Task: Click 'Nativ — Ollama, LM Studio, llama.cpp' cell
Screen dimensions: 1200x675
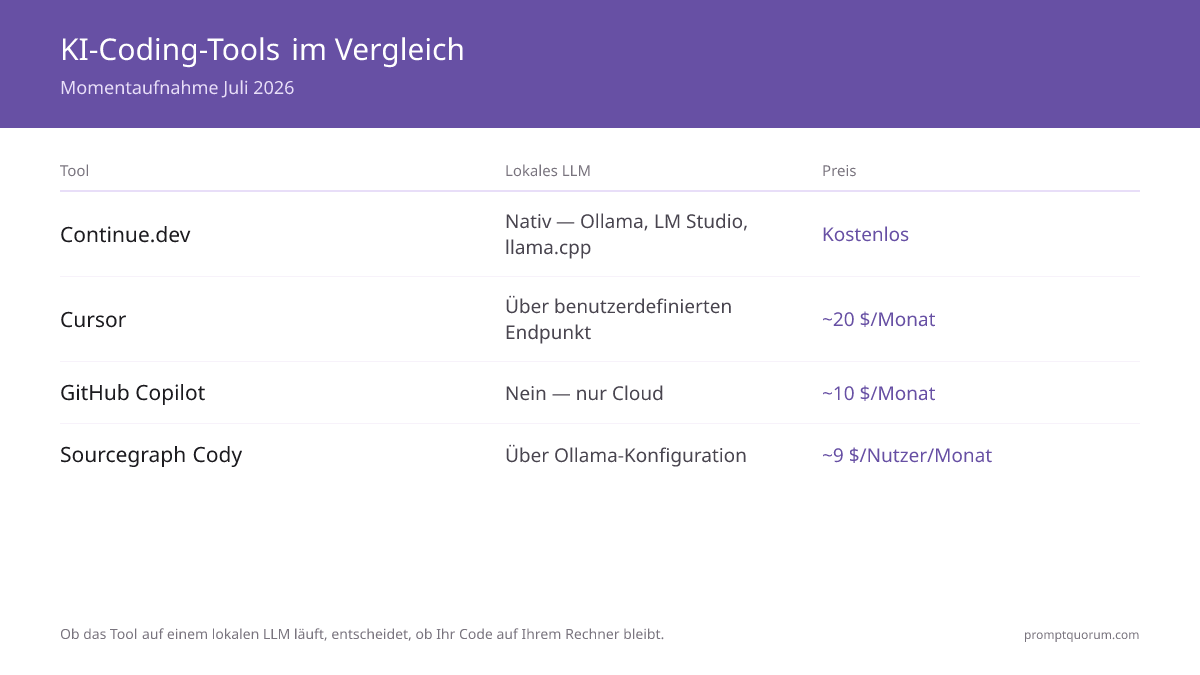Action: pos(627,235)
